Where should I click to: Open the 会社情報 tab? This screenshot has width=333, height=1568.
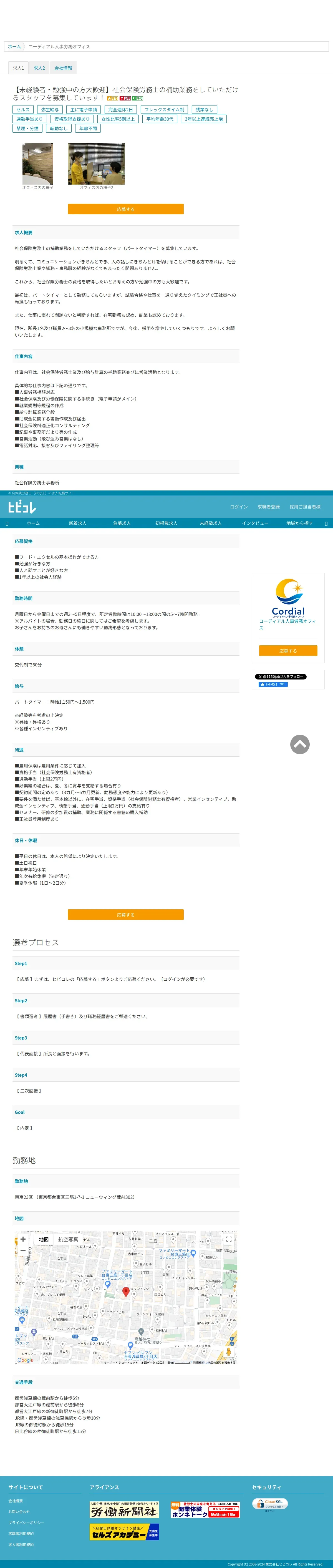[x=63, y=68]
